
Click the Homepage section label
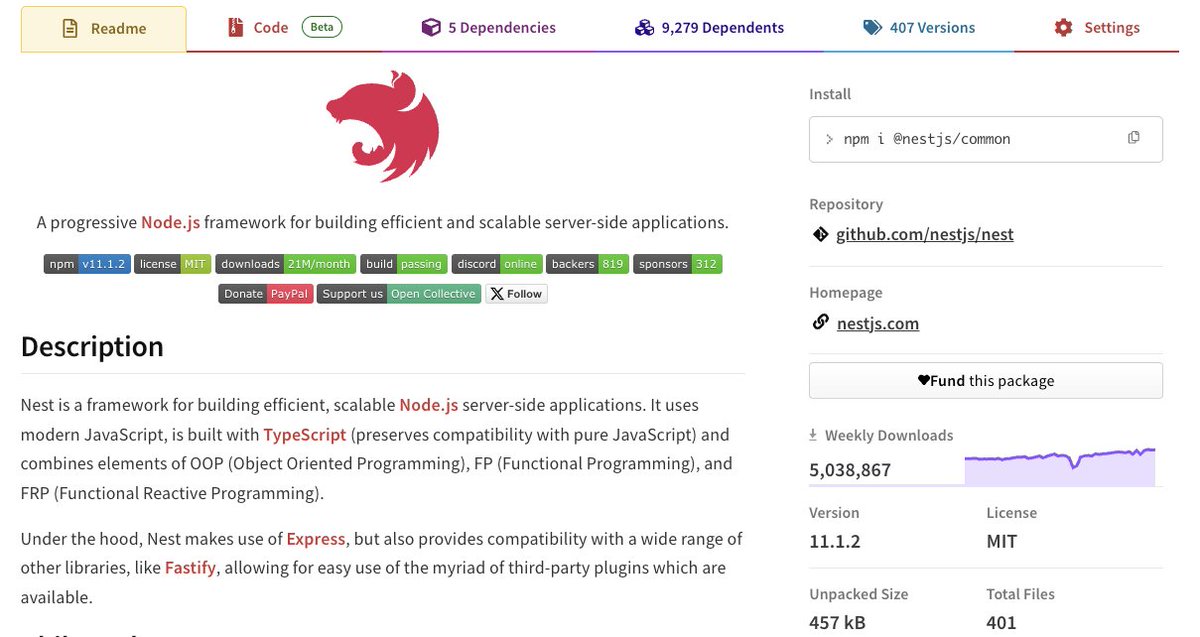click(x=846, y=293)
